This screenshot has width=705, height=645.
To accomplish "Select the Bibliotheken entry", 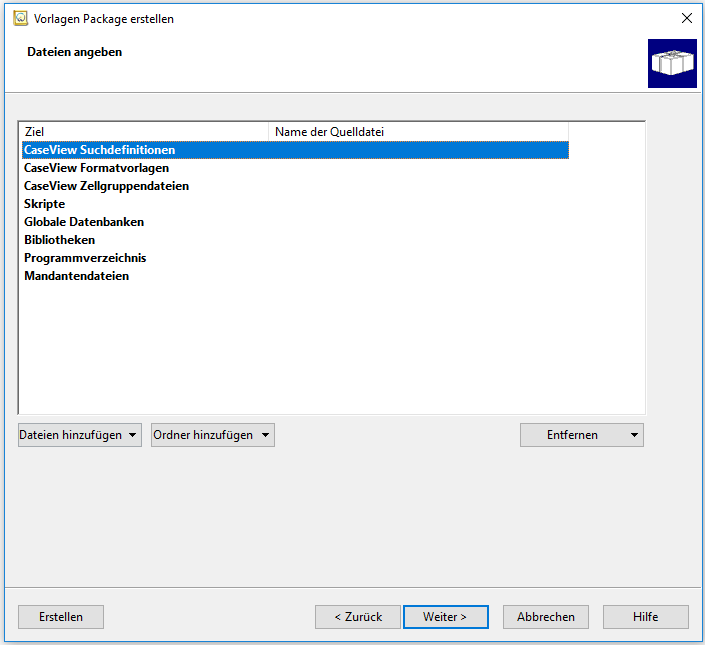I will [59, 240].
